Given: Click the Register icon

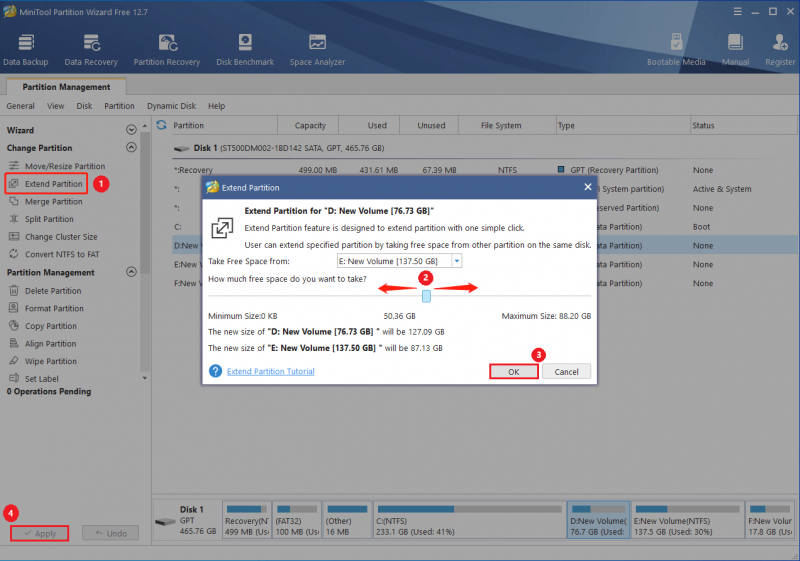Looking at the screenshot, I should click(780, 49).
